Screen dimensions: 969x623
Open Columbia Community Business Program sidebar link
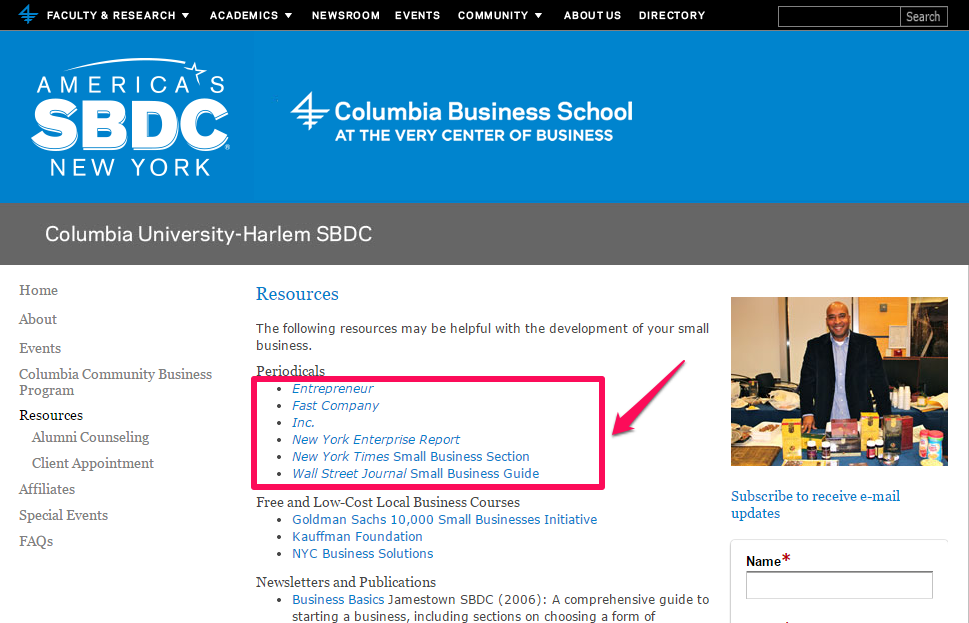click(116, 382)
